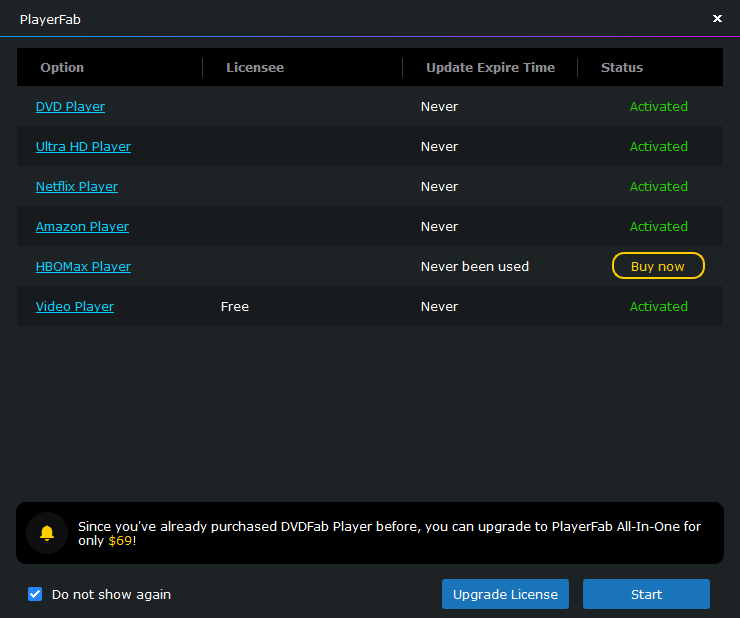The image size is (740, 618).
Task: Open the DVD Player link
Action: (x=70, y=107)
